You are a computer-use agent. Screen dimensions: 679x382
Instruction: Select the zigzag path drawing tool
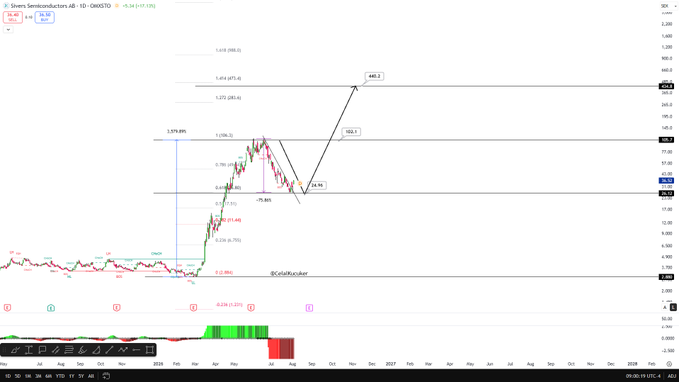tap(123, 350)
